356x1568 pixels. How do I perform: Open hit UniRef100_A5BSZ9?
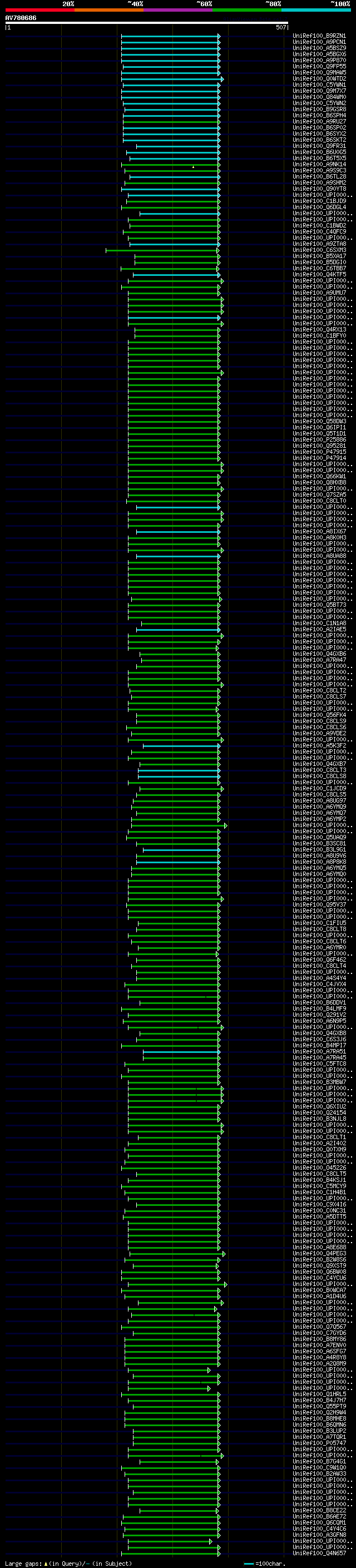tap(319, 48)
